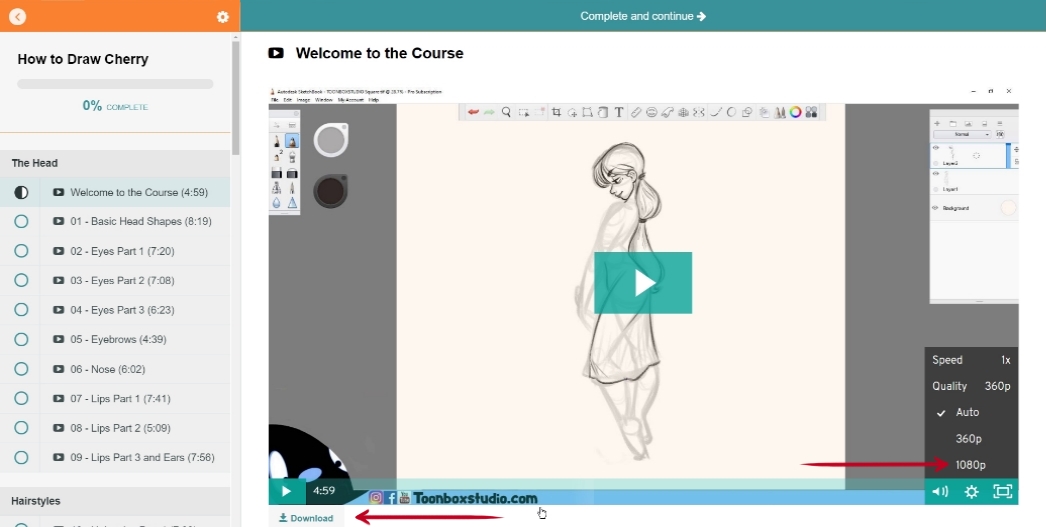
Task: Toggle completion circle for 06 - Nose
Action: (21, 369)
